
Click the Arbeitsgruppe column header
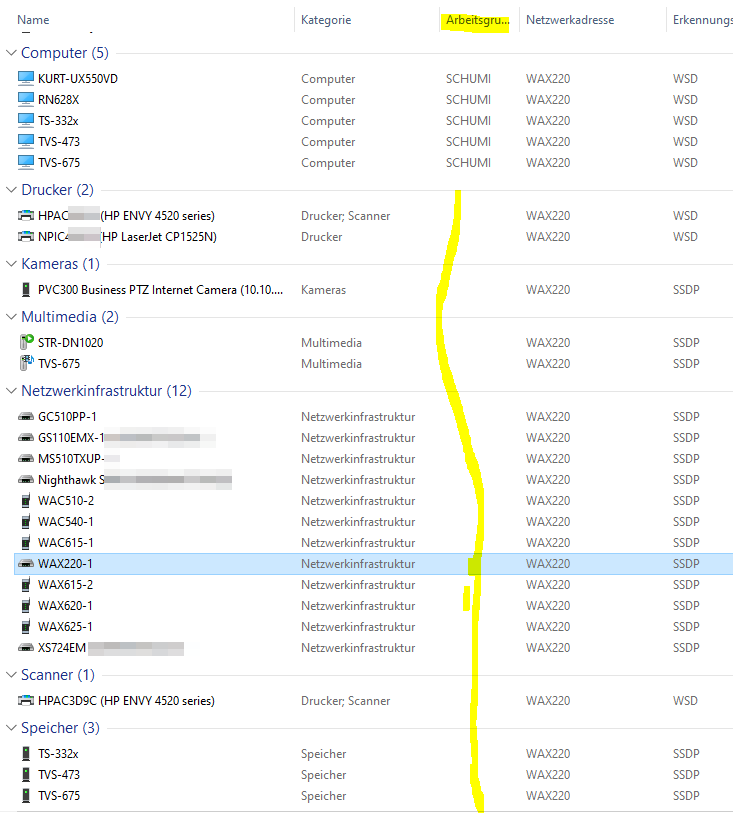[x=477, y=20]
